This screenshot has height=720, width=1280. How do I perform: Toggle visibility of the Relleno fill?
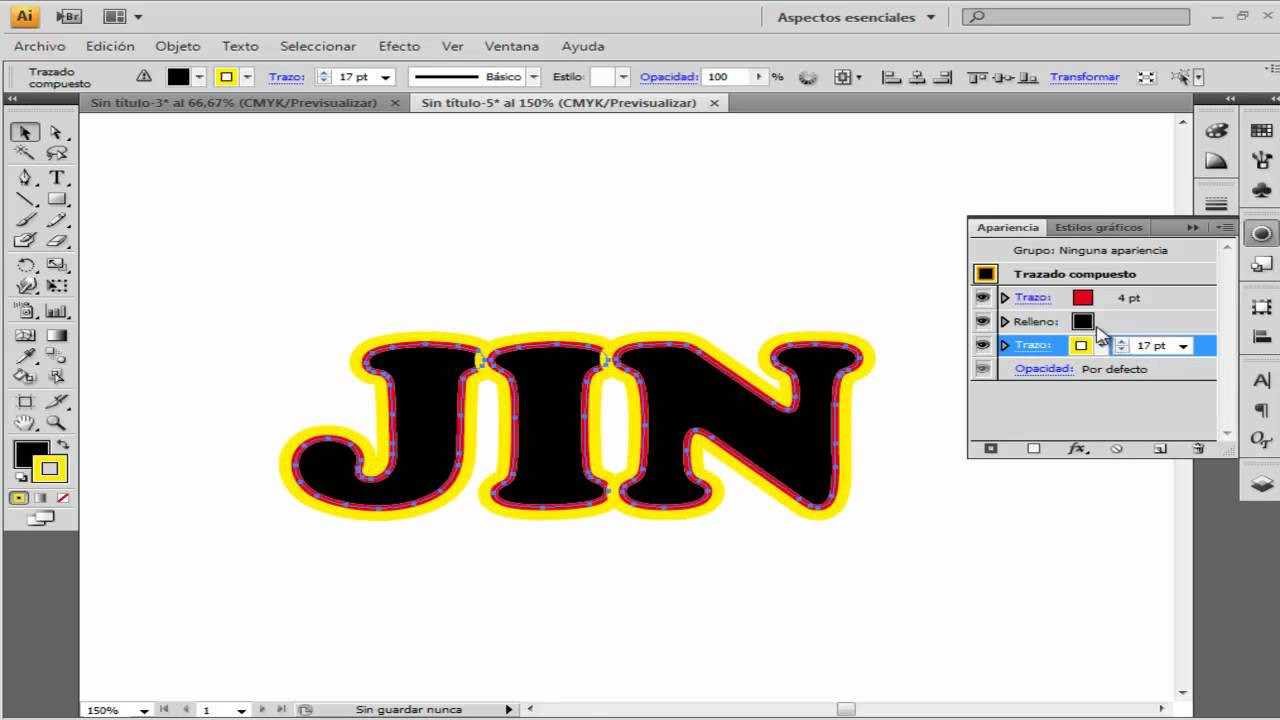(983, 322)
